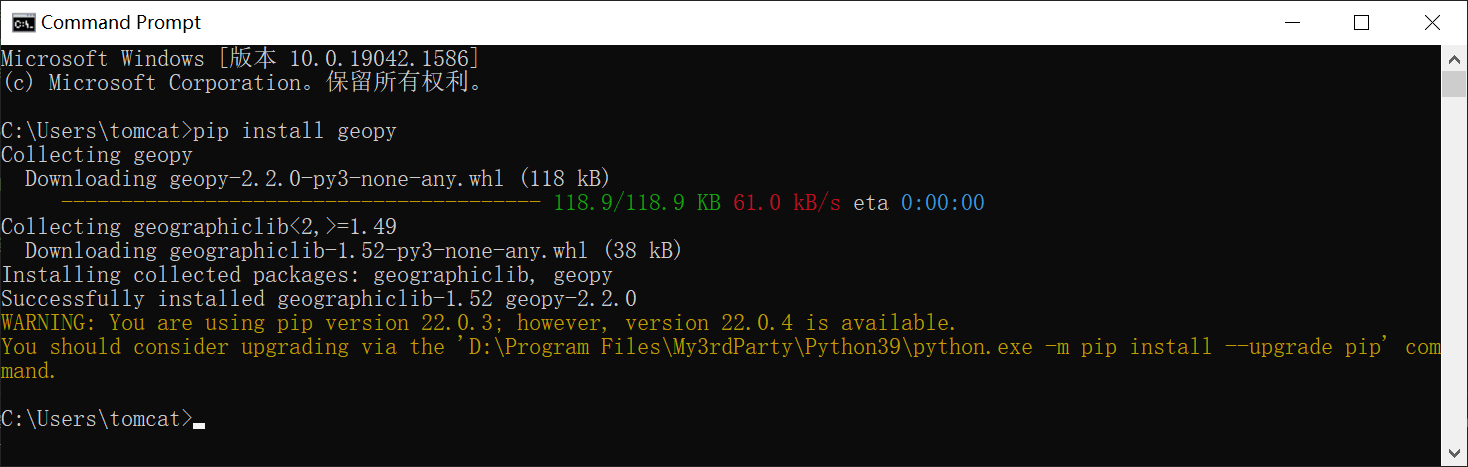The height and width of the screenshot is (467, 1468).
Task: Click the "Microsoft Windows" version line
Action: click(241, 59)
